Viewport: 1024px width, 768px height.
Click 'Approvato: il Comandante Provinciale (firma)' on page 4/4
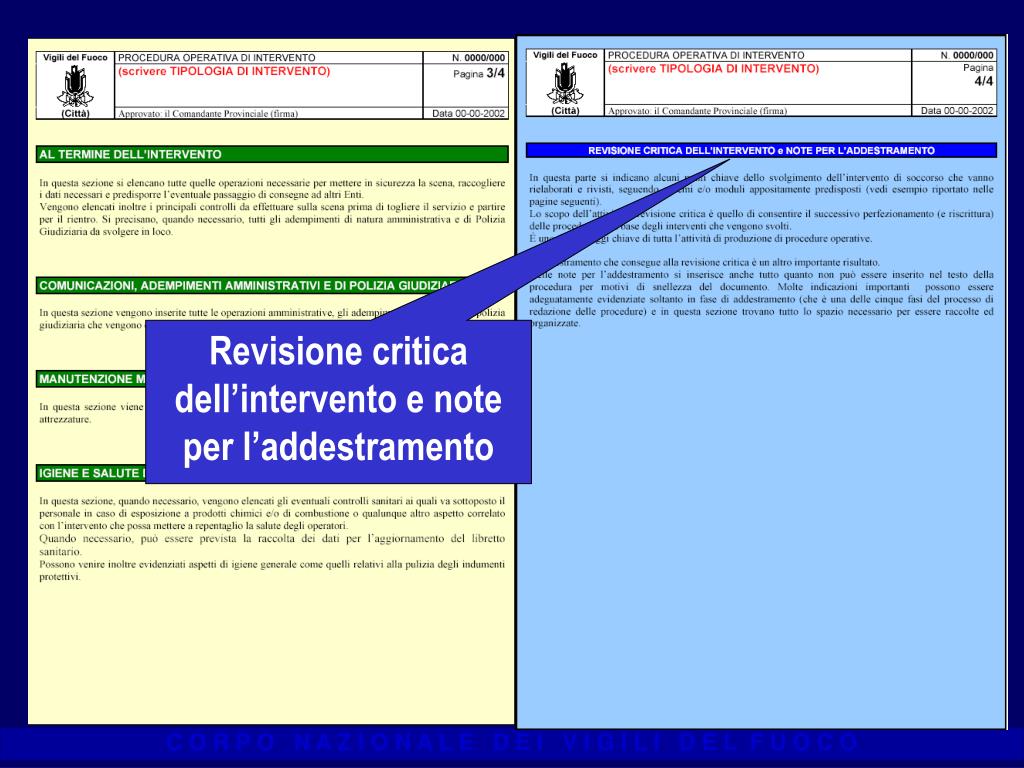point(697,110)
